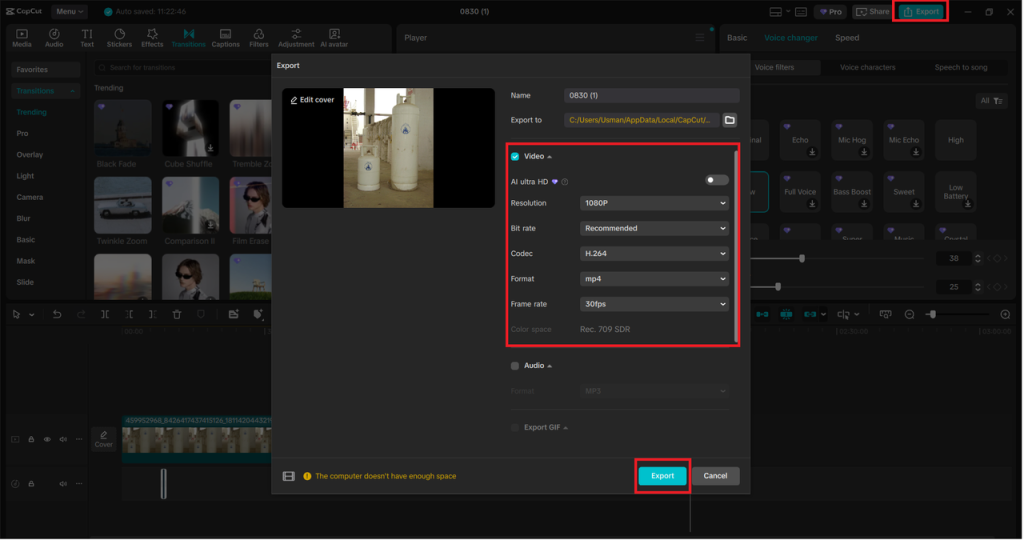Click the redo arrow in timeline toolbar
This screenshot has height=540, width=1024.
81,314
